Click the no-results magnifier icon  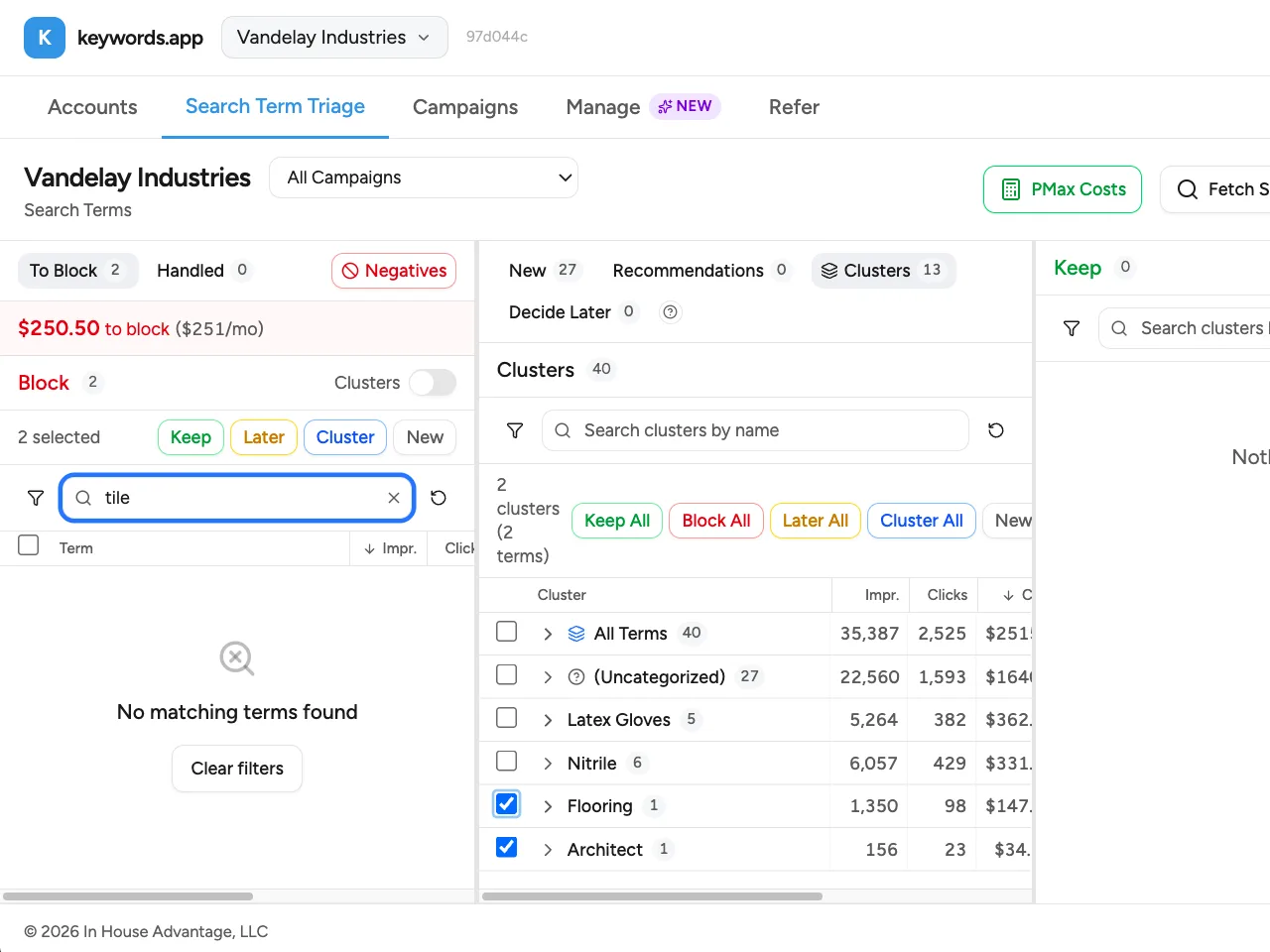tap(237, 658)
